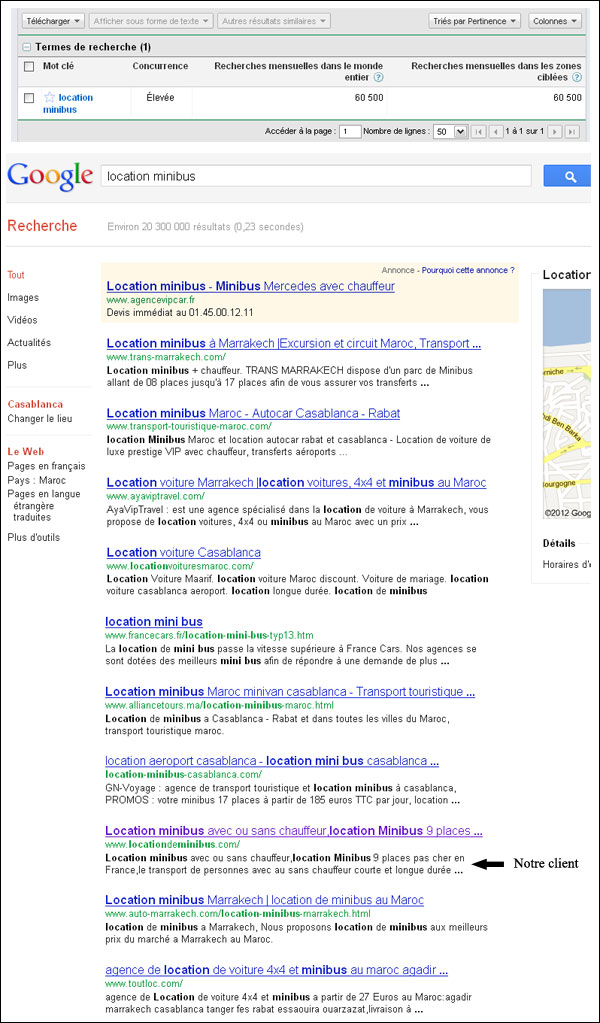600x1023 pixels.
Task: Go to previous page of keyword results
Action: 496,131
